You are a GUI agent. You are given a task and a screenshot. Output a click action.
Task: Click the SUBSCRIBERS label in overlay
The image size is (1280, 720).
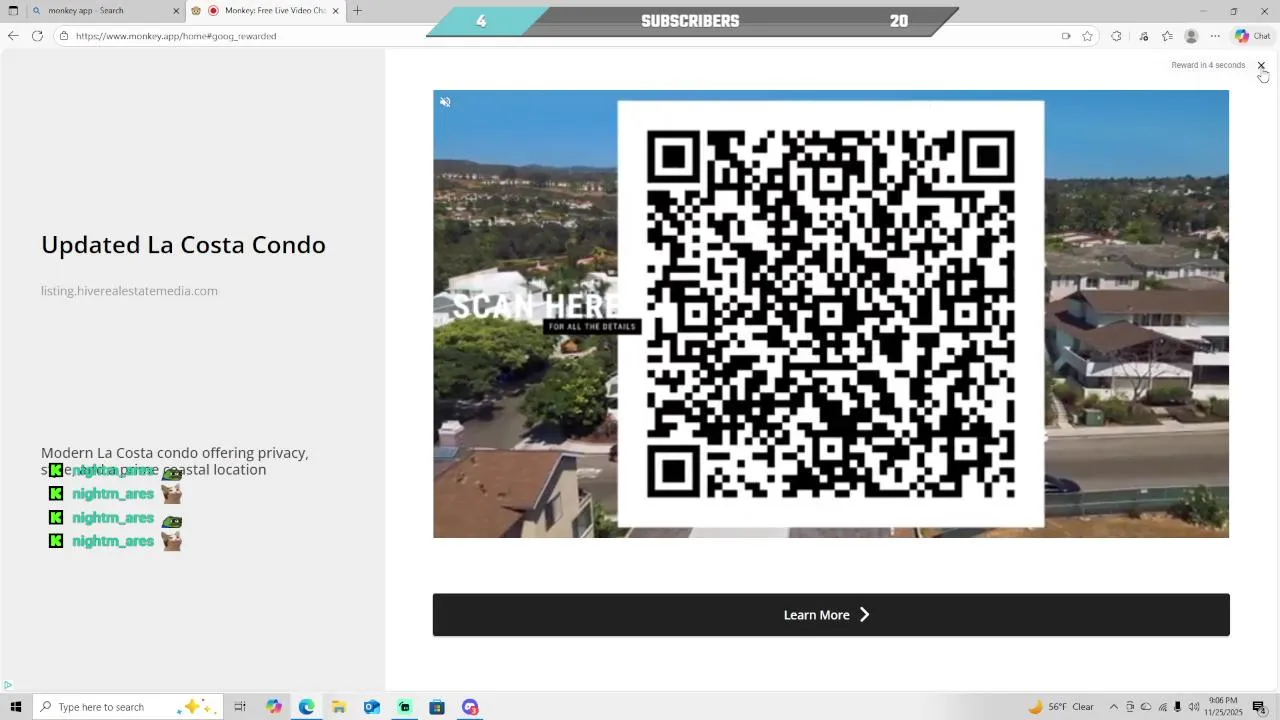[x=690, y=21]
